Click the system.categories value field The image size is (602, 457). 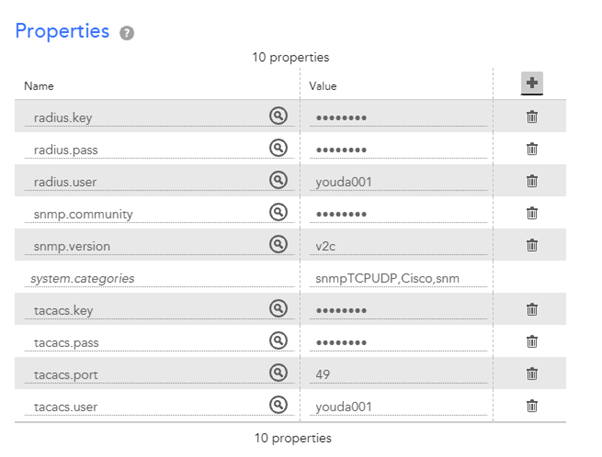pos(399,278)
